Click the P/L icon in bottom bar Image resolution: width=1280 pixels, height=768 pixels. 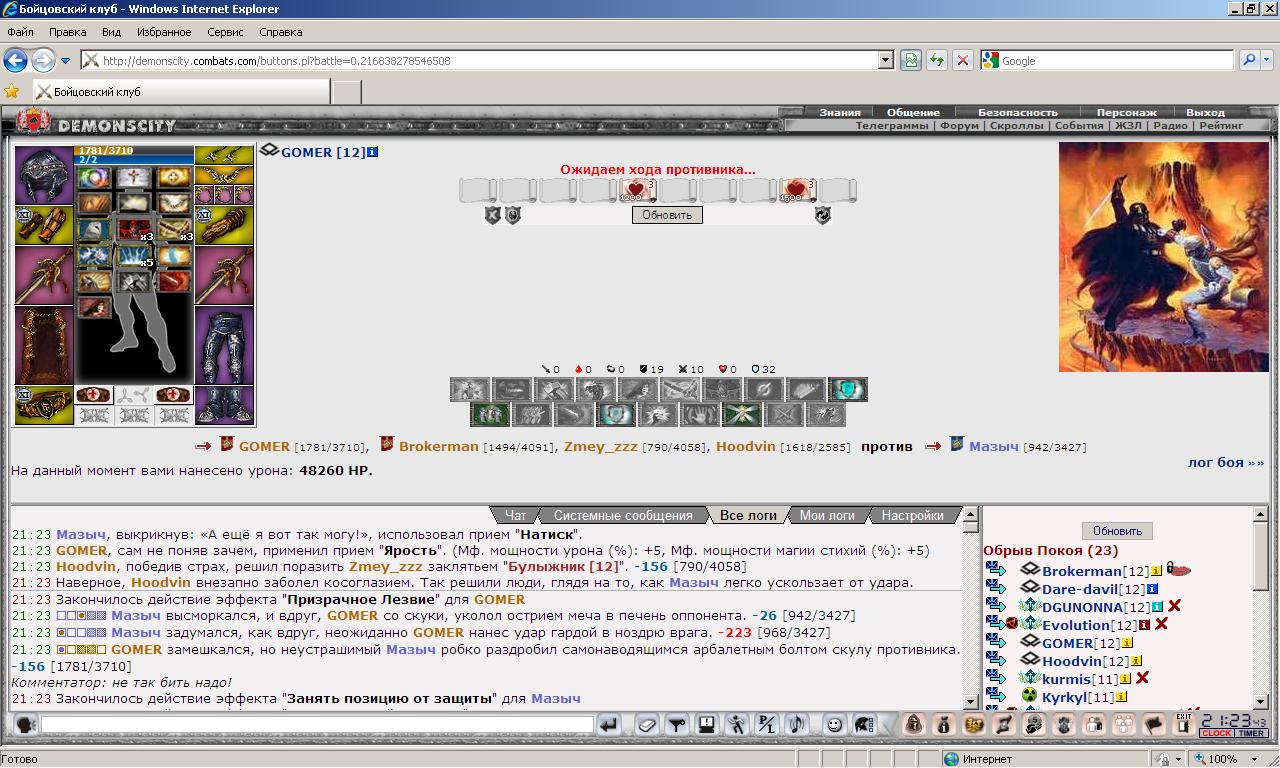coord(767,725)
